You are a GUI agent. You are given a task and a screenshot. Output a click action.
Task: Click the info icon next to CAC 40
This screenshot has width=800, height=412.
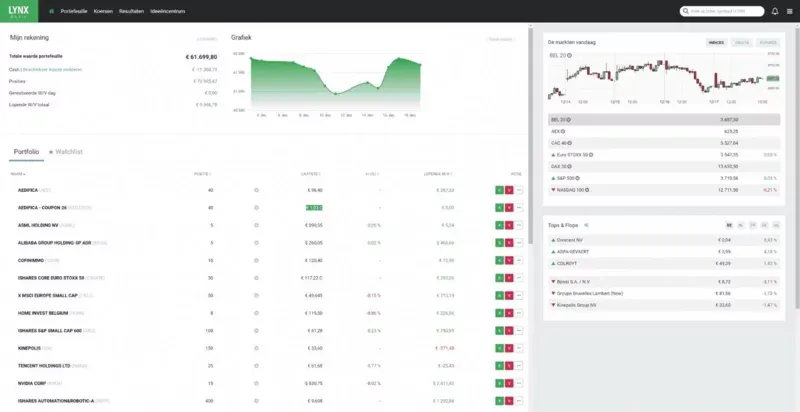coord(569,143)
